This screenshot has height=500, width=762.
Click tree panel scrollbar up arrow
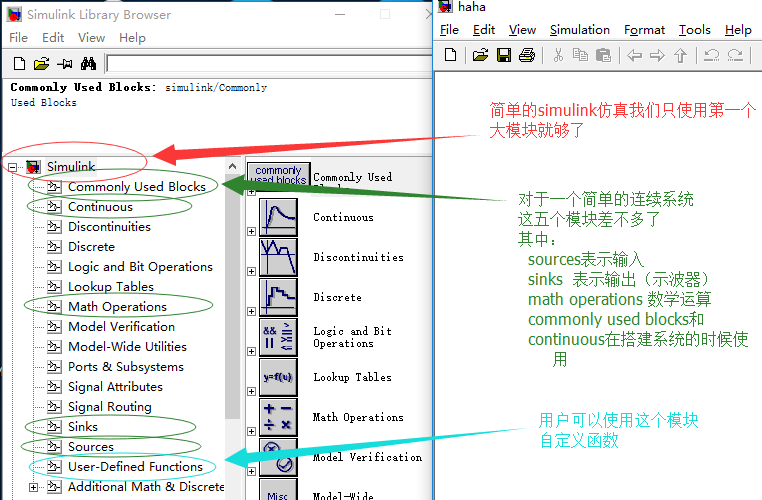coord(233,167)
